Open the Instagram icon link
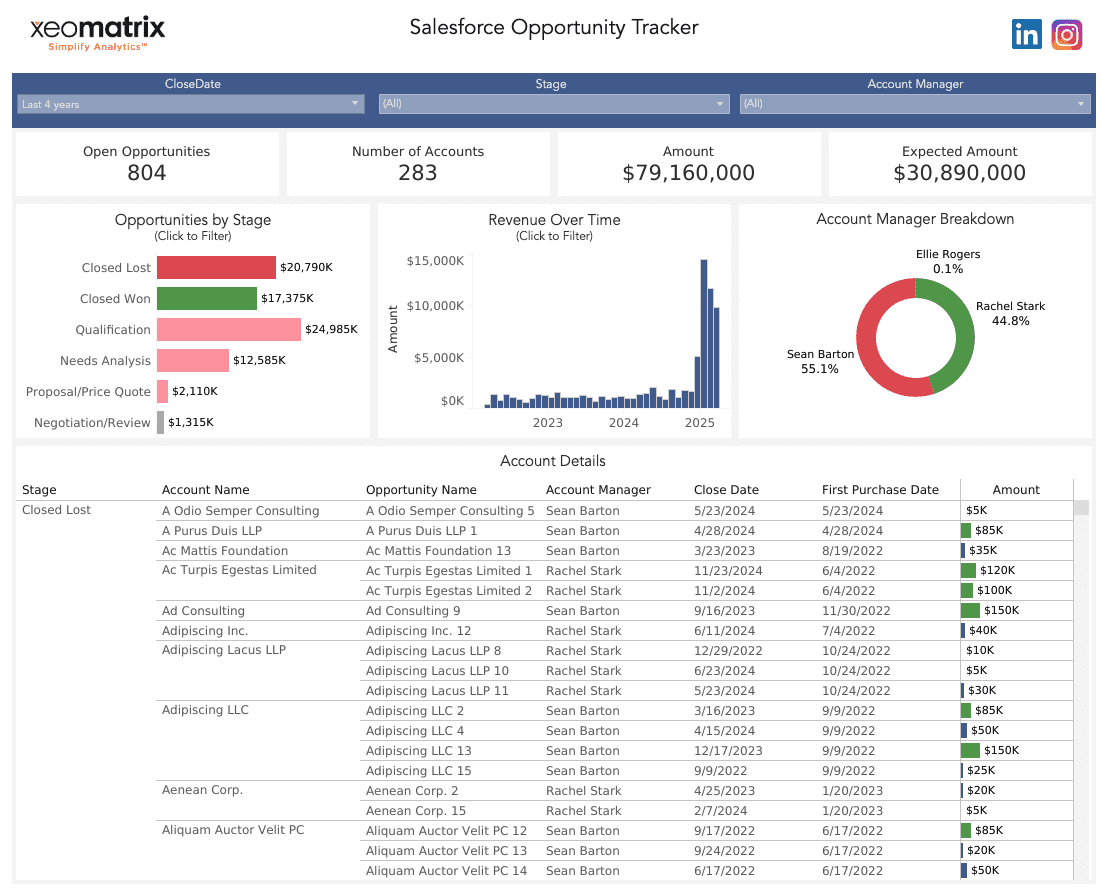Image resolution: width=1102 pixels, height=892 pixels. [1066, 34]
